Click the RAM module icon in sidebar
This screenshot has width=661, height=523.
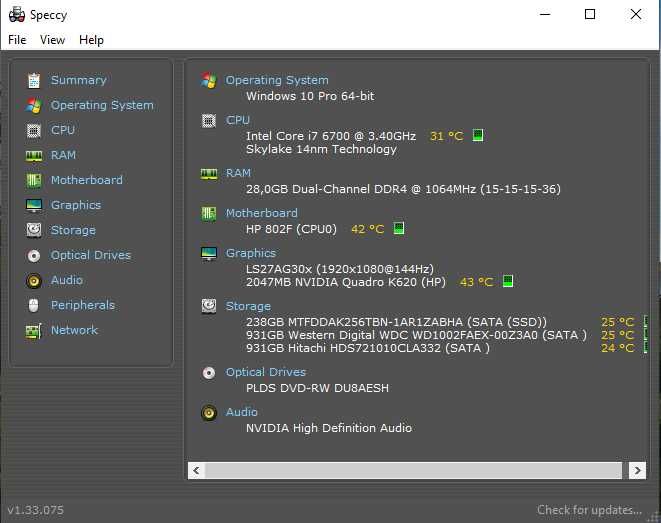coord(34,155)
